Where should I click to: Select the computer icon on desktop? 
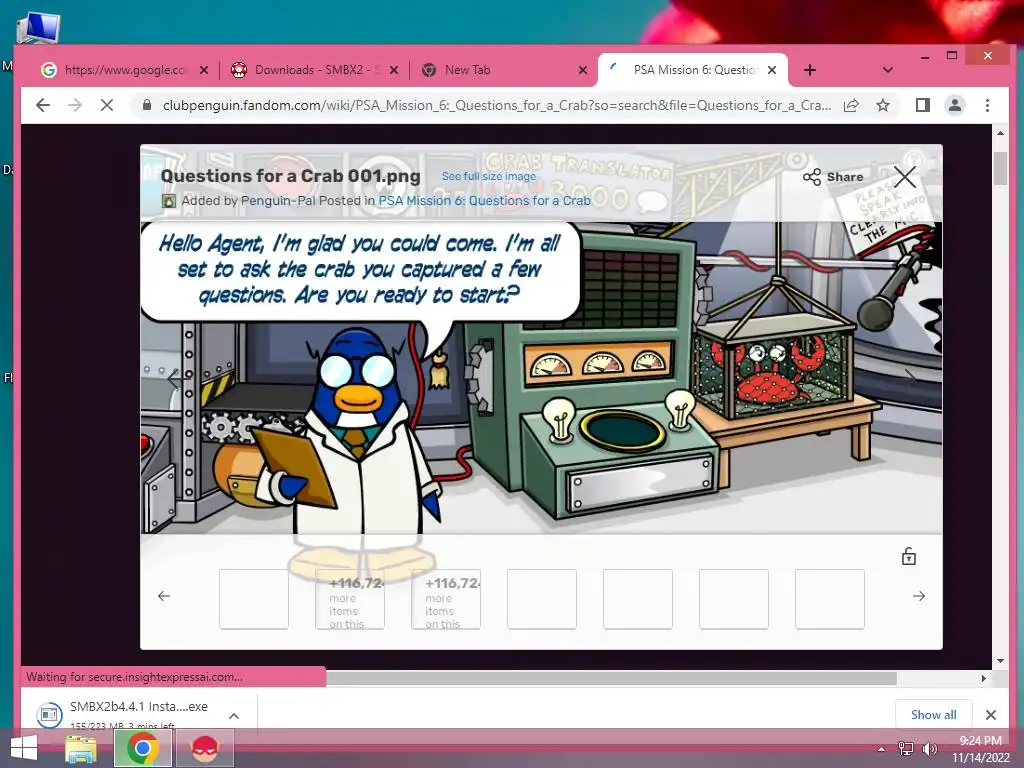[39, 27]
